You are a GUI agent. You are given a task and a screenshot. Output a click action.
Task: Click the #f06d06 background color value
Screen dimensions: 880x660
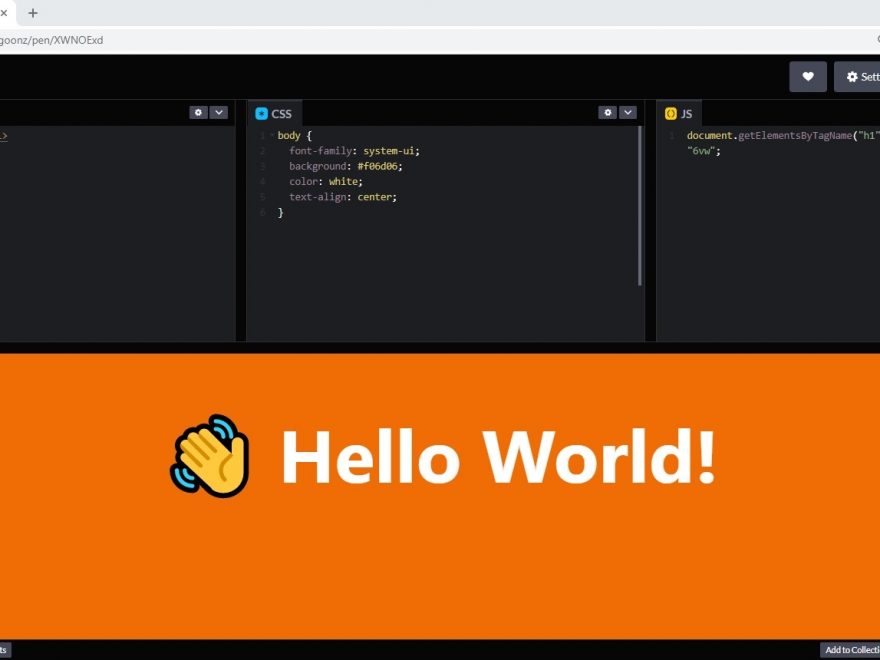click(379, 166)
